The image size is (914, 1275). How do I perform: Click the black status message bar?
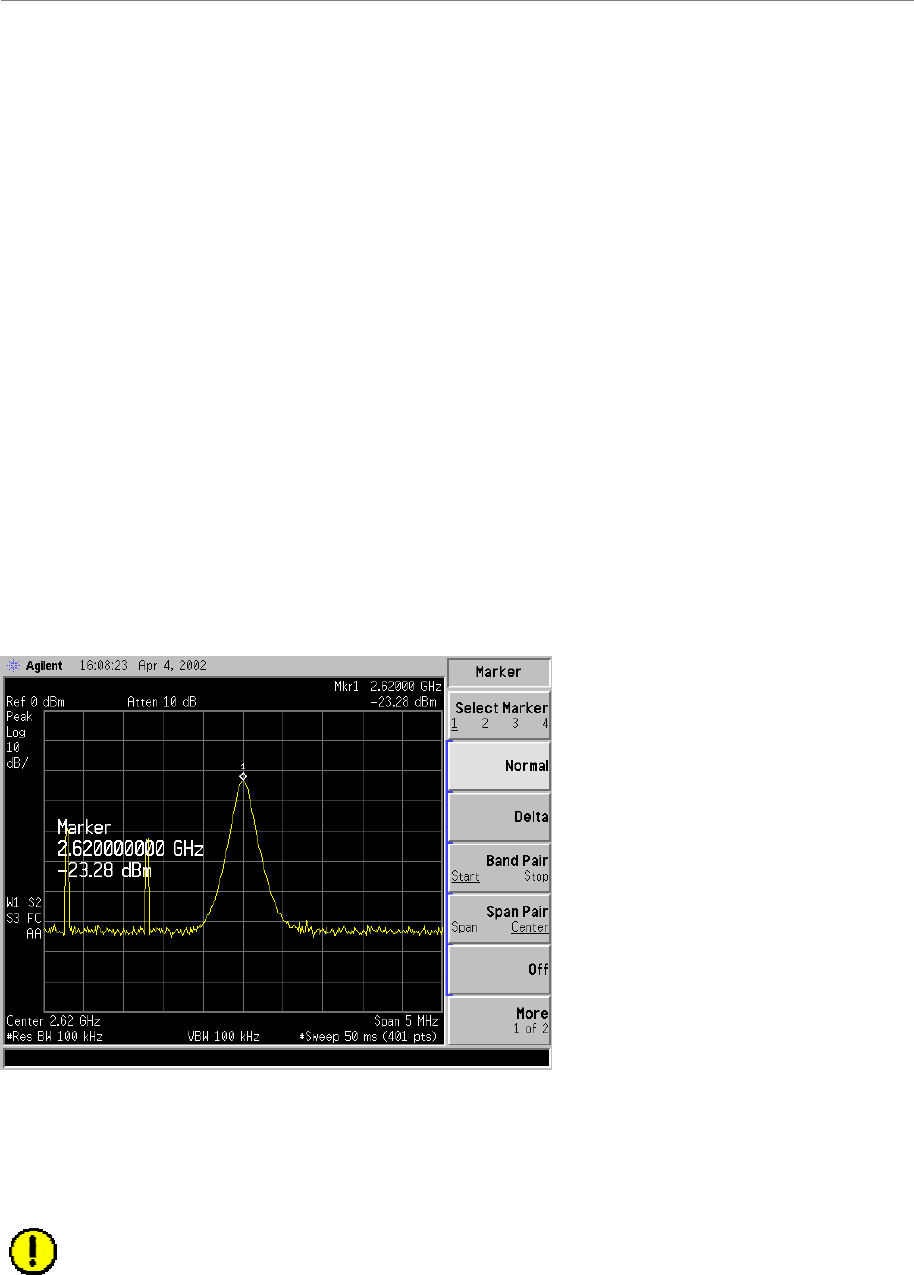[277, 1057]
